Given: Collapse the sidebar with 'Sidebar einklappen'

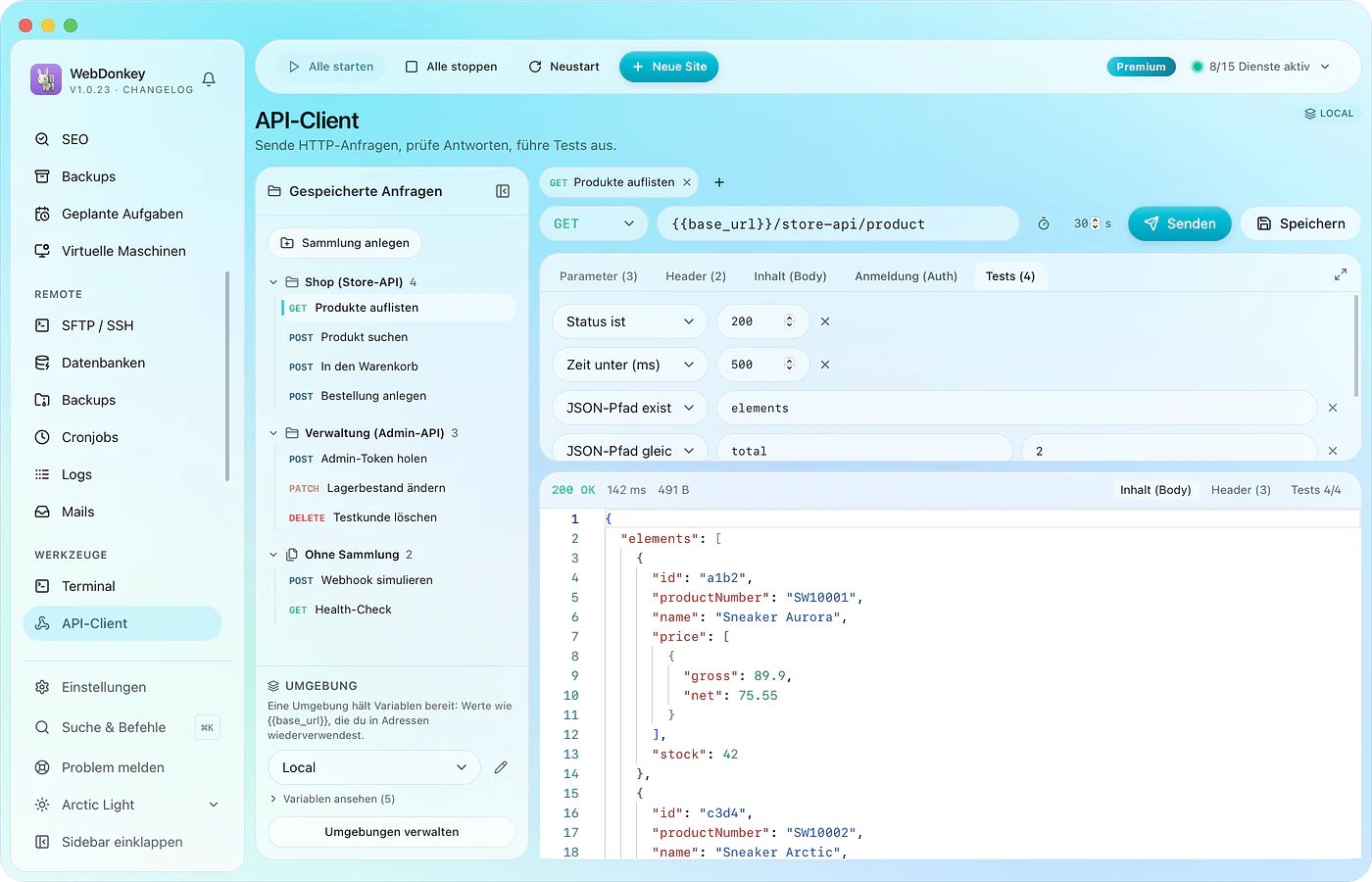Looking at the screenshot, I should (122, 842).
